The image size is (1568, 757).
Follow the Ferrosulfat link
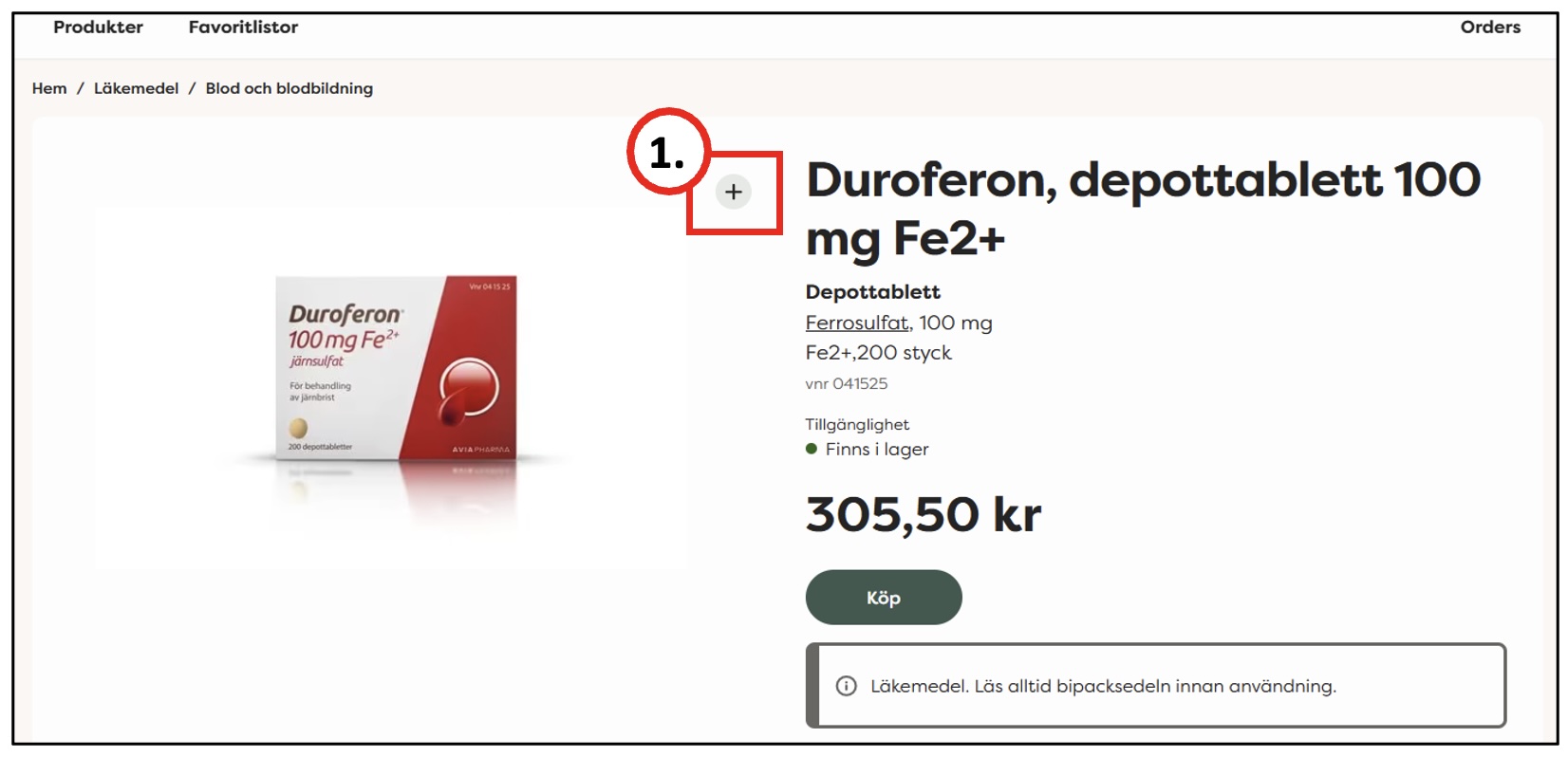click(858, 323)
